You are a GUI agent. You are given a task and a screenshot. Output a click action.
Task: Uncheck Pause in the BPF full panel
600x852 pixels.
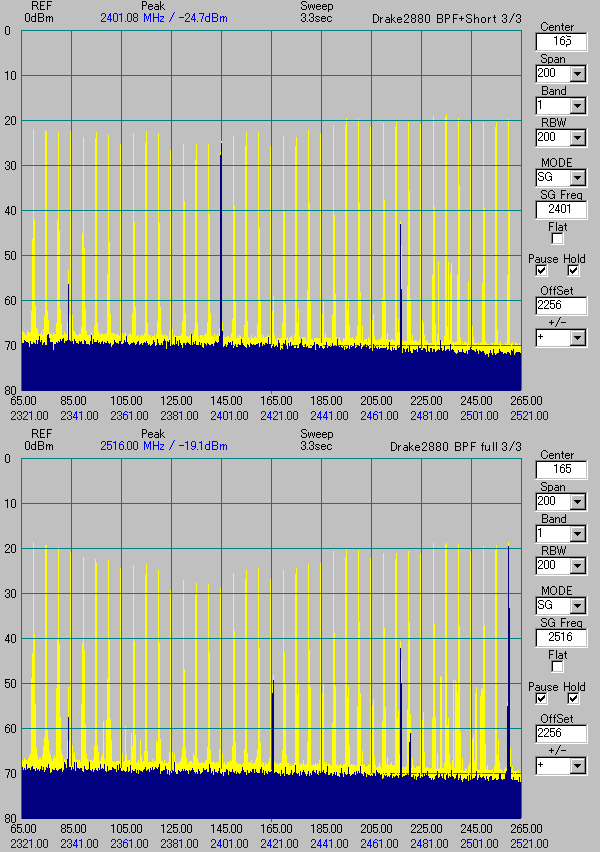(x=541, y=699)
